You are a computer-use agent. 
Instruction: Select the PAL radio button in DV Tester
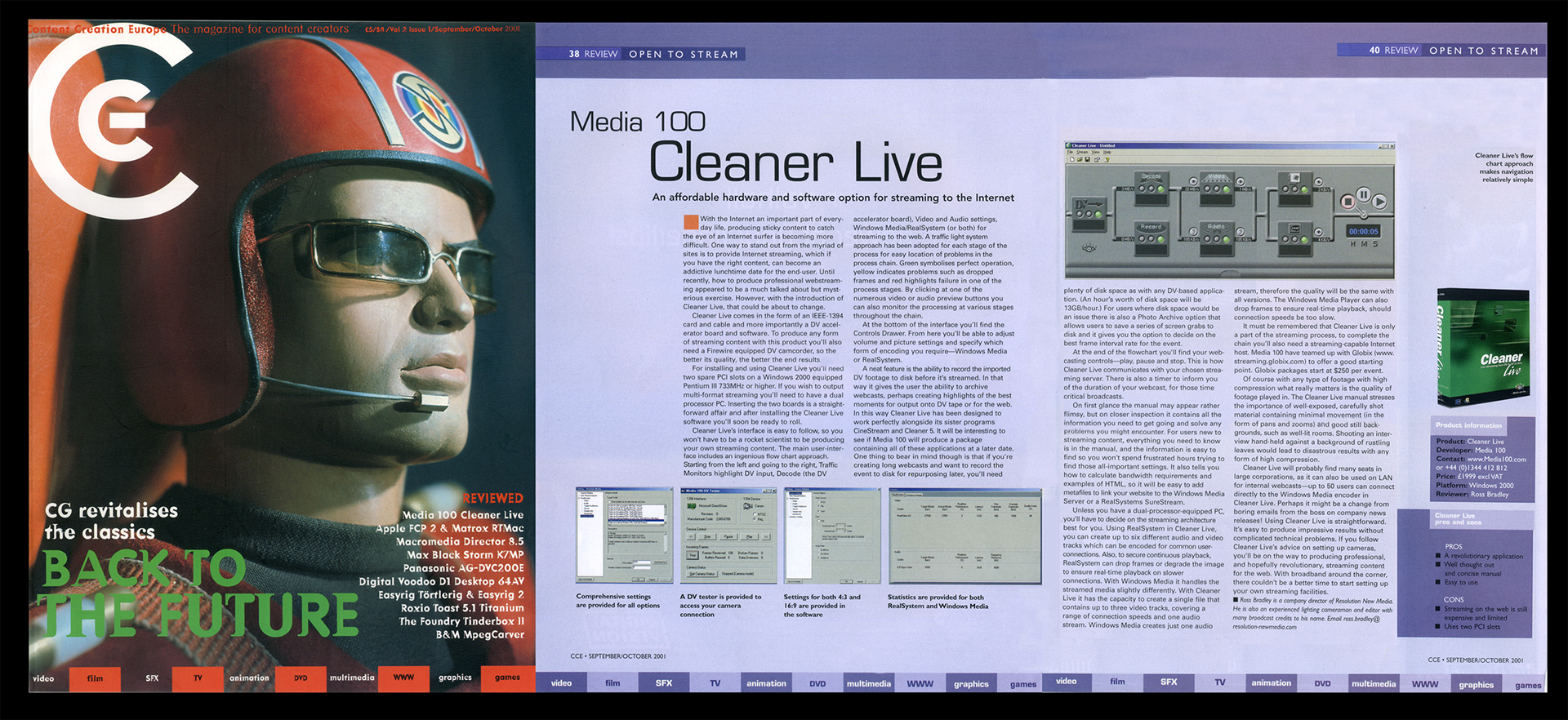pyautogui.click(x=756, y=519)
